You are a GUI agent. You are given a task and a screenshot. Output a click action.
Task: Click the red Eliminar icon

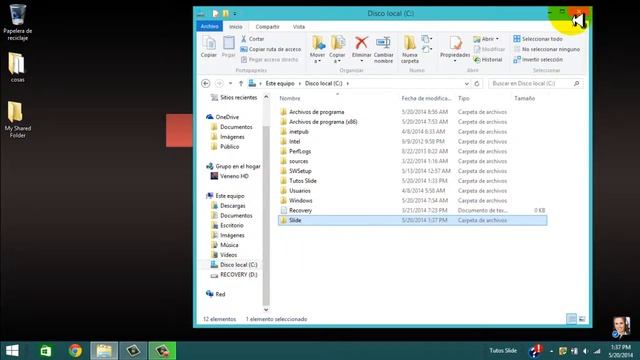point(361,42)
